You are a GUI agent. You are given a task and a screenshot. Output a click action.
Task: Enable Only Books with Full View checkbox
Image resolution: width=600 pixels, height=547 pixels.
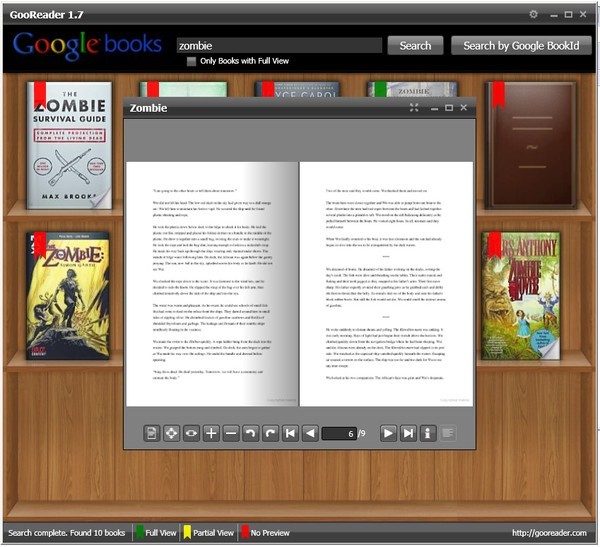pos(191,61)
